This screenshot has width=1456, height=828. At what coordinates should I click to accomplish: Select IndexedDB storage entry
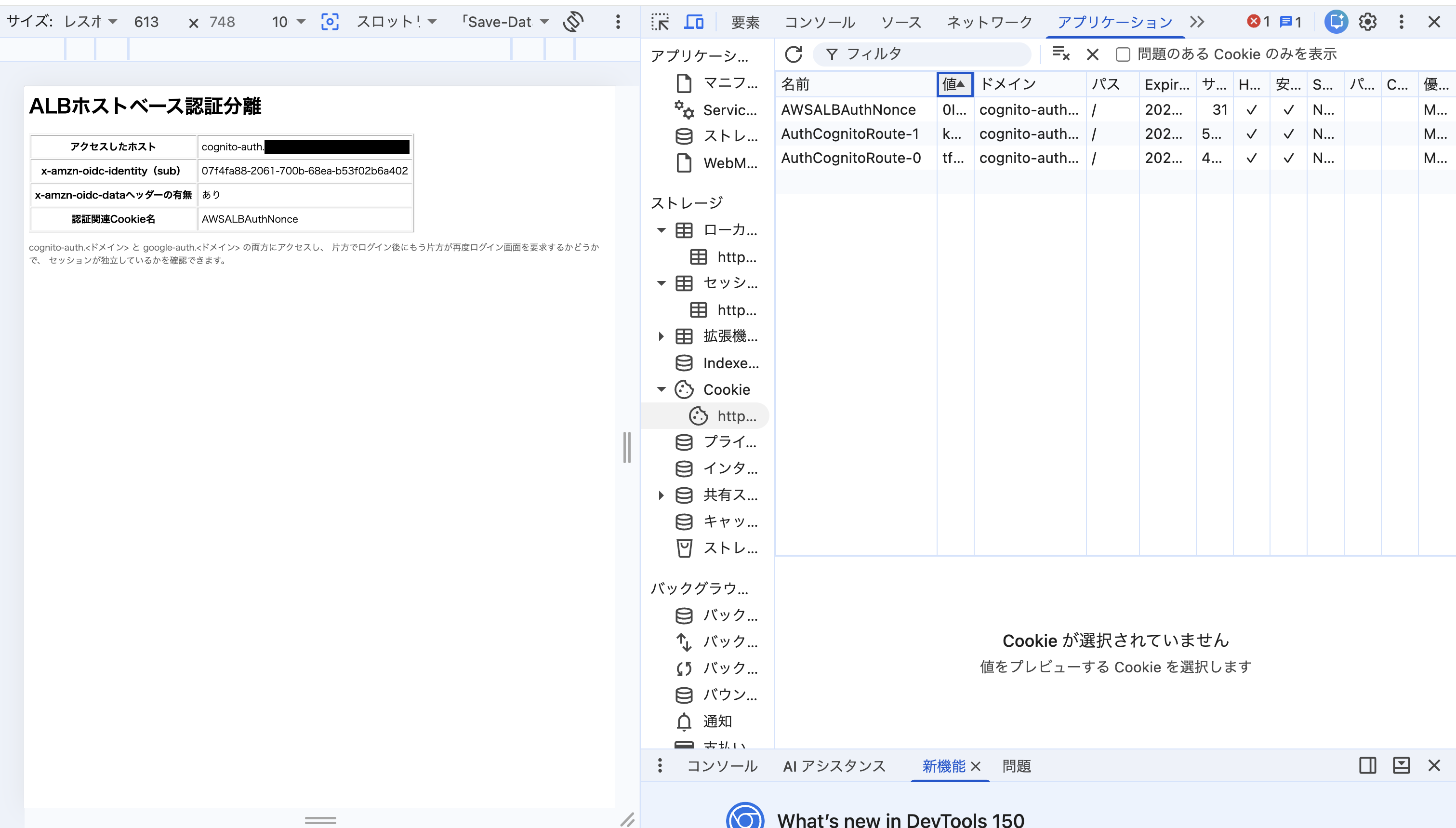(x=717, y=363)
